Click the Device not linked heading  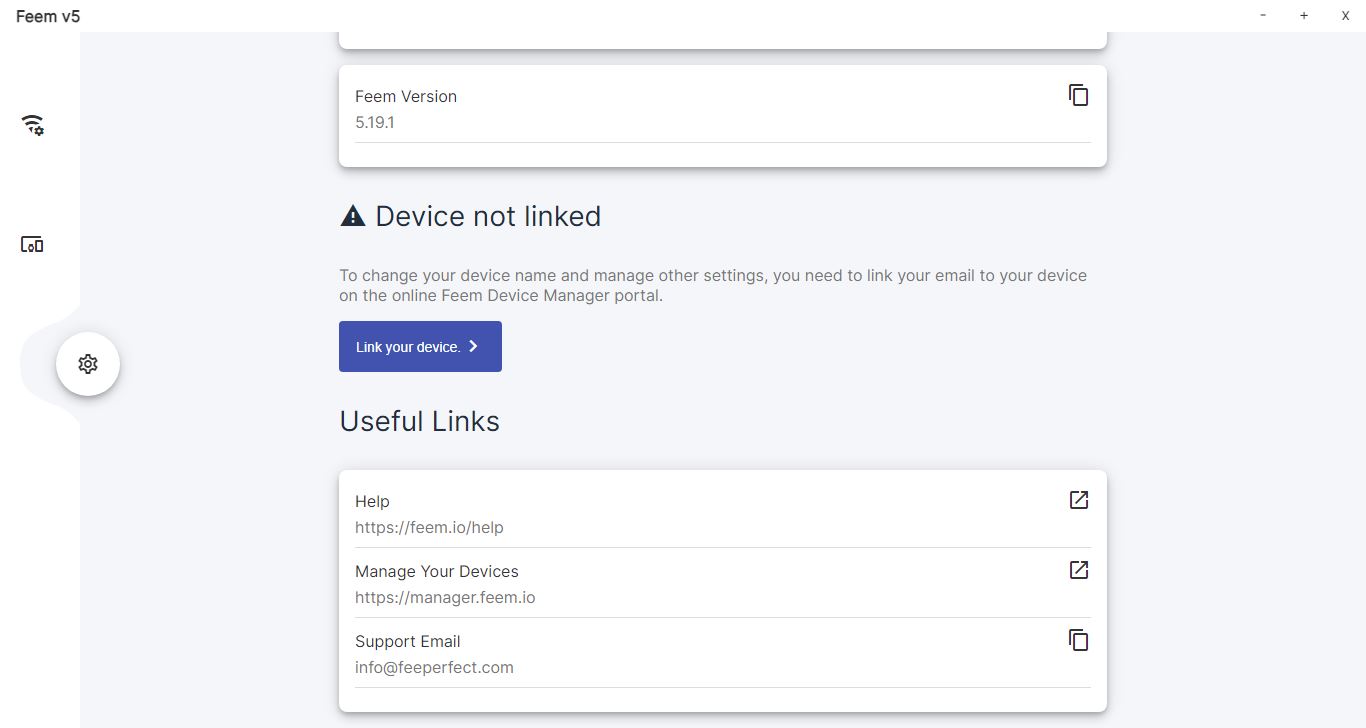point(488,216)
